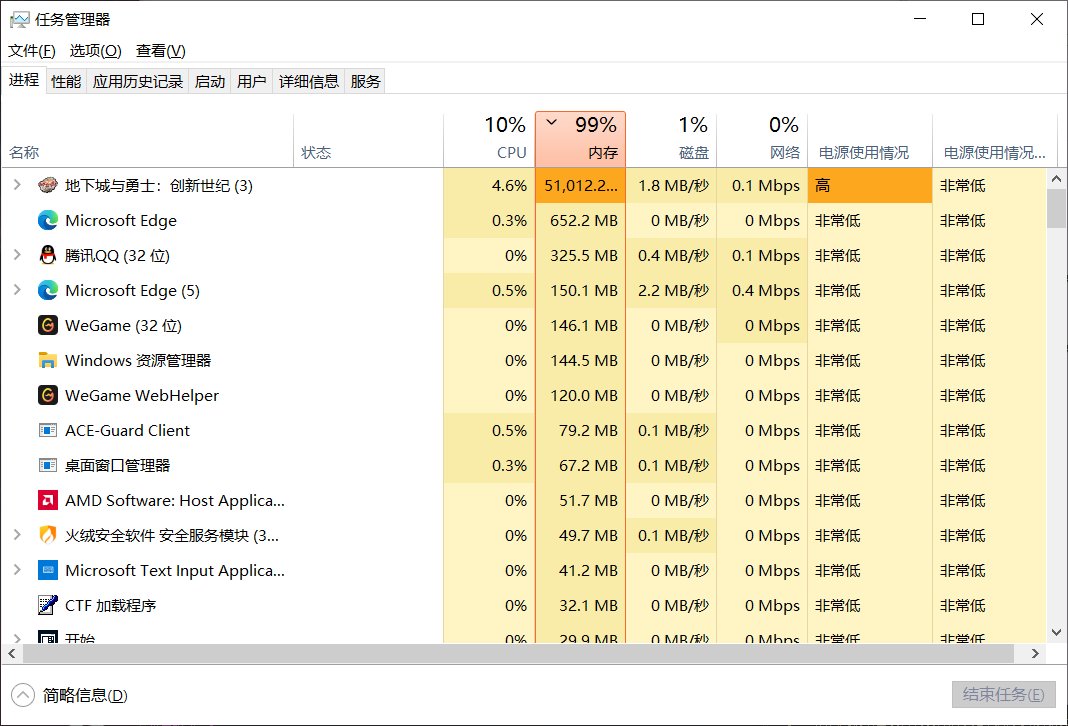This screenshot has width=1068, height=726.
Task: Select the Windows 资源管理器 process name
Action: tap(138, 360)
